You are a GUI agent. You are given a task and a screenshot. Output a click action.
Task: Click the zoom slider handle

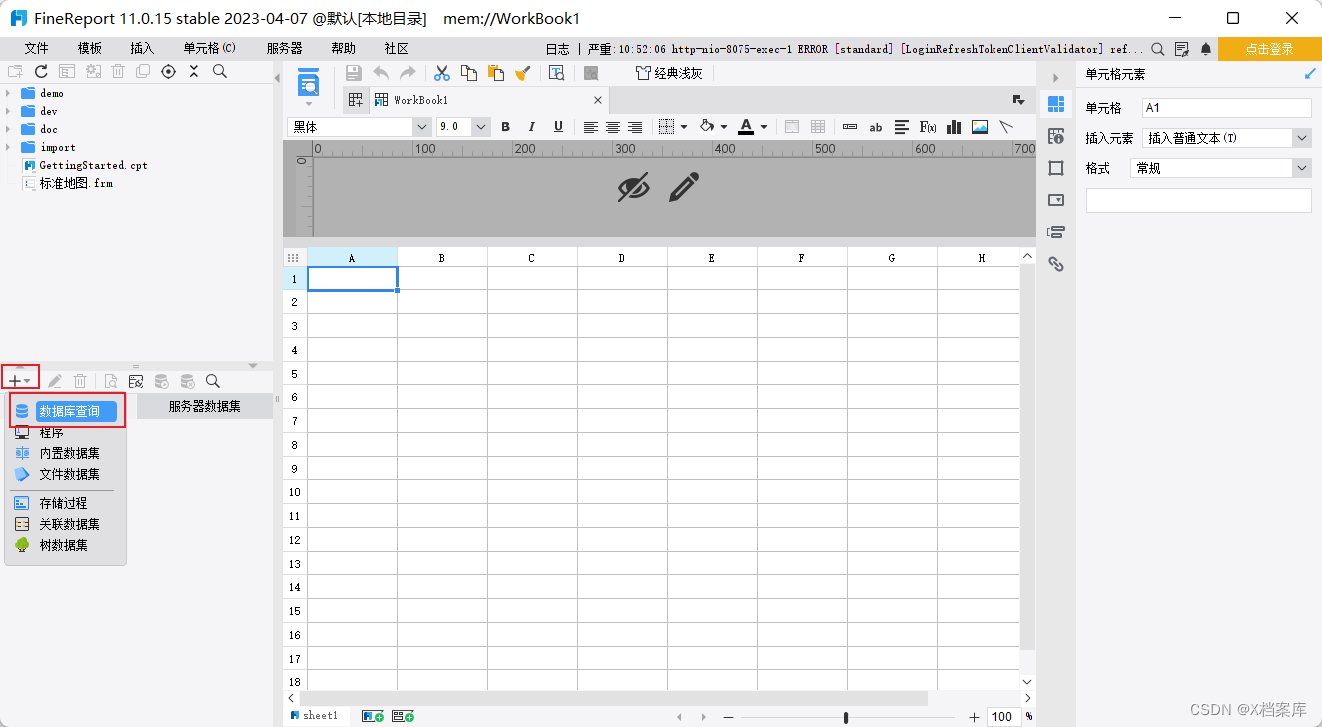coord(847,717)
